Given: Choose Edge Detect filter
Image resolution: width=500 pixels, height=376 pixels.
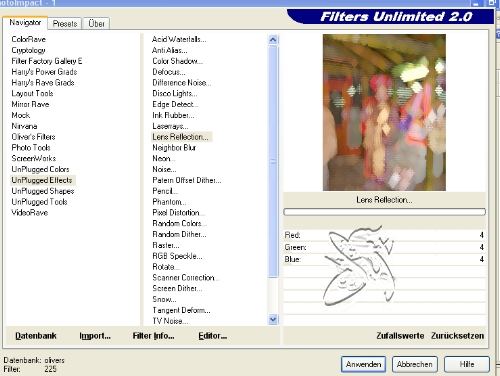Looking at the screenshot, I should point(175,104).
